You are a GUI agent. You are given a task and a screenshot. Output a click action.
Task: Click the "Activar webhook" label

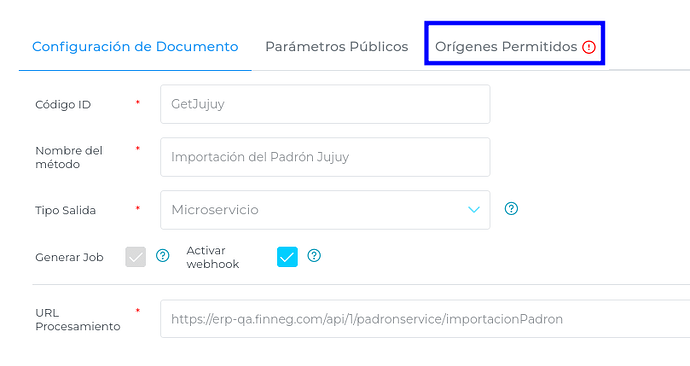[213, 257]
